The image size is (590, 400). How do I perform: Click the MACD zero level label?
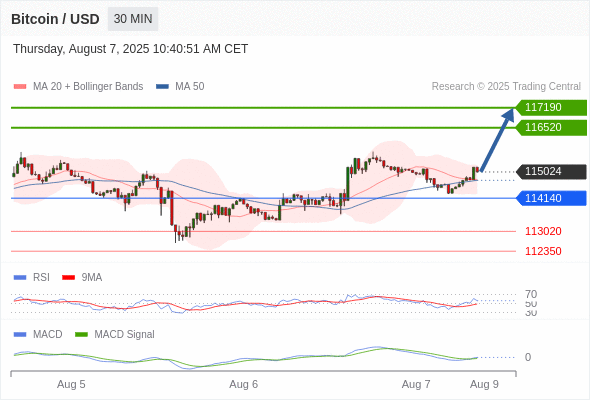[528, 357]
